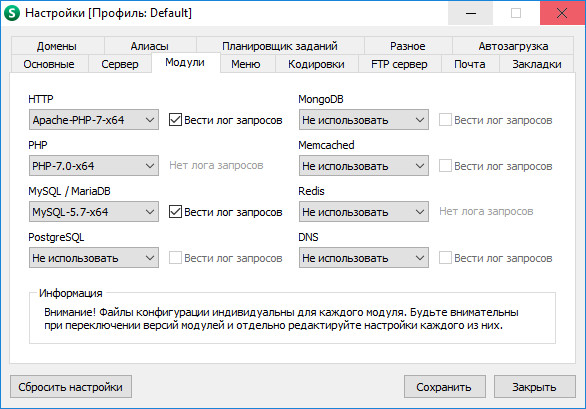
Task: Click the green Open Server app icon
Action: 12,13
